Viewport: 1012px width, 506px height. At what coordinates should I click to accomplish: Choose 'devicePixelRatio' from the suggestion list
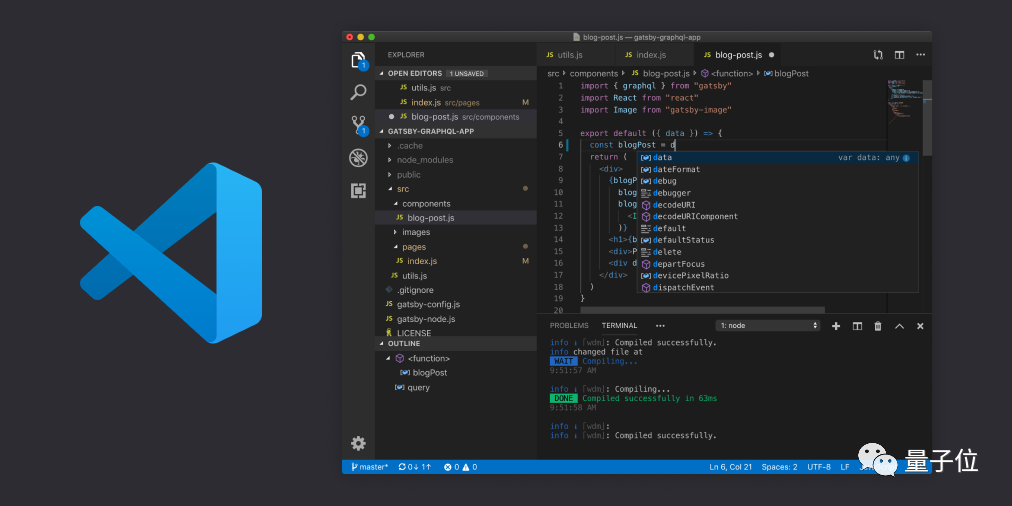(x=777, y=276)
